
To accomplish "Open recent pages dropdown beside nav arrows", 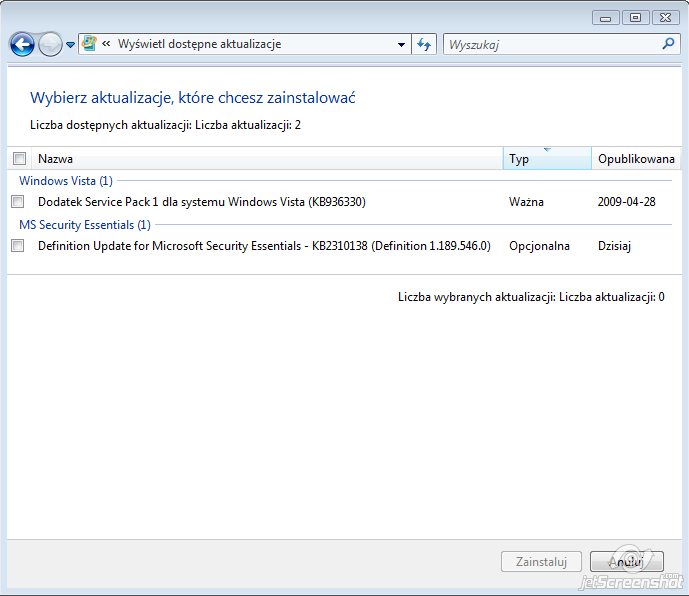I will pos(70,45).
